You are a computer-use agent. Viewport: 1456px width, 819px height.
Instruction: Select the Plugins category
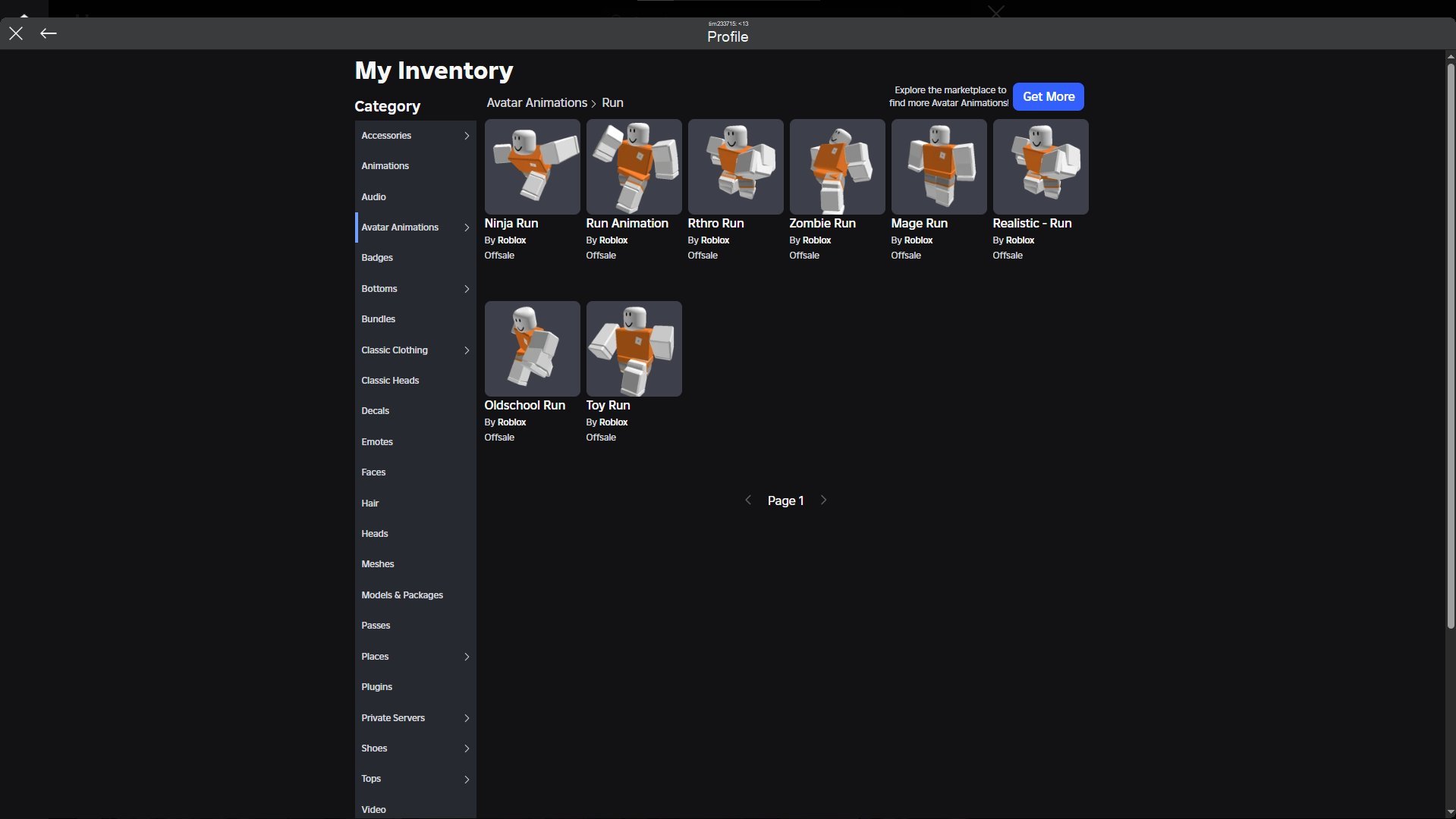(415, 687)
